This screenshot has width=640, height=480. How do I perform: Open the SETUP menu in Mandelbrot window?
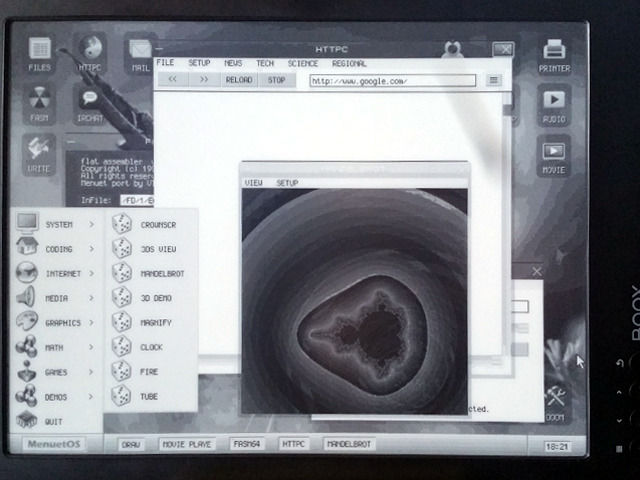pos(287,183)
